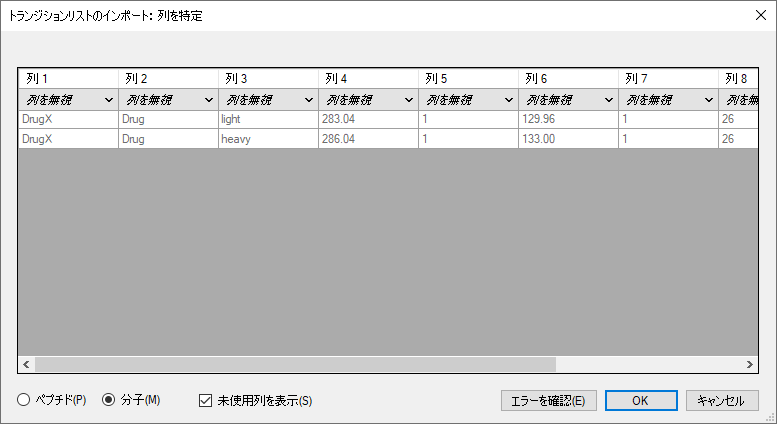This screenshot has height=424, width=777.
Task: Click the エラーを確認(E) button
Action: click(x=549, y=400)
